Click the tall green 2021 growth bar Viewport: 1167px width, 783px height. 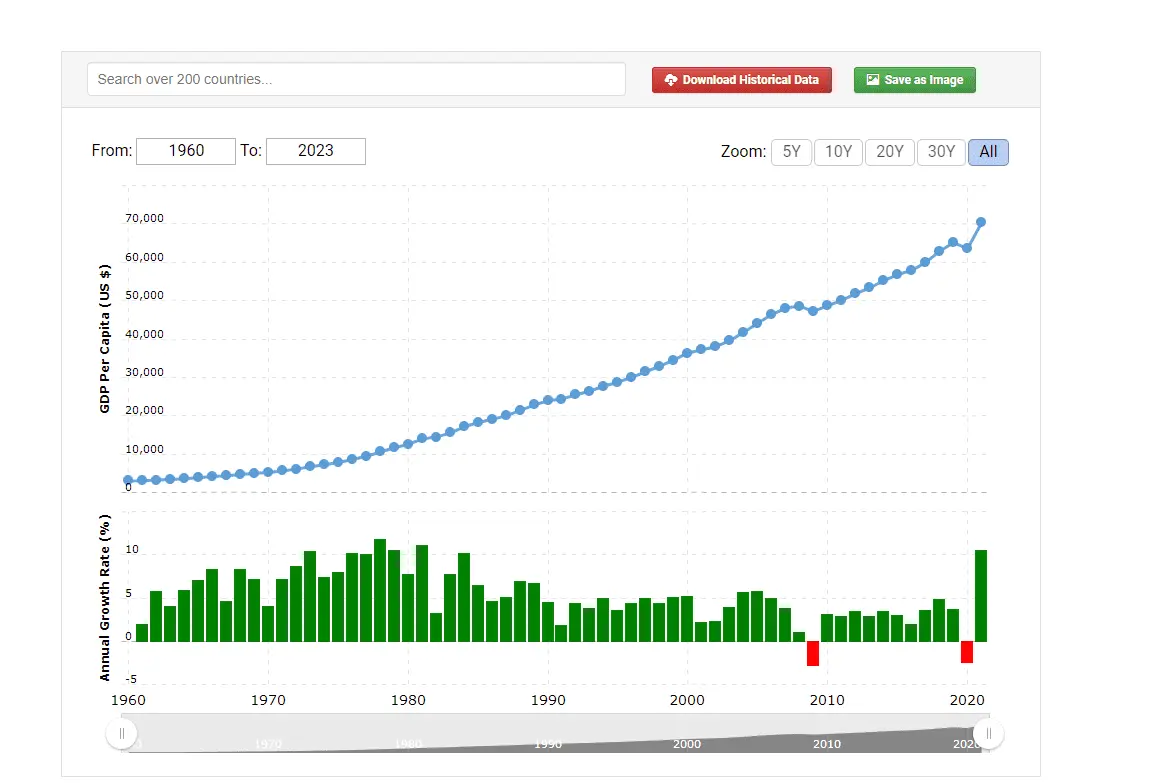point(981,596)
